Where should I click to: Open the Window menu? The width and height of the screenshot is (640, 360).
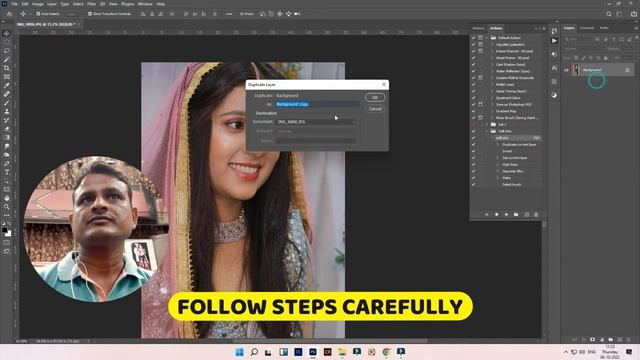pos(145,4)
